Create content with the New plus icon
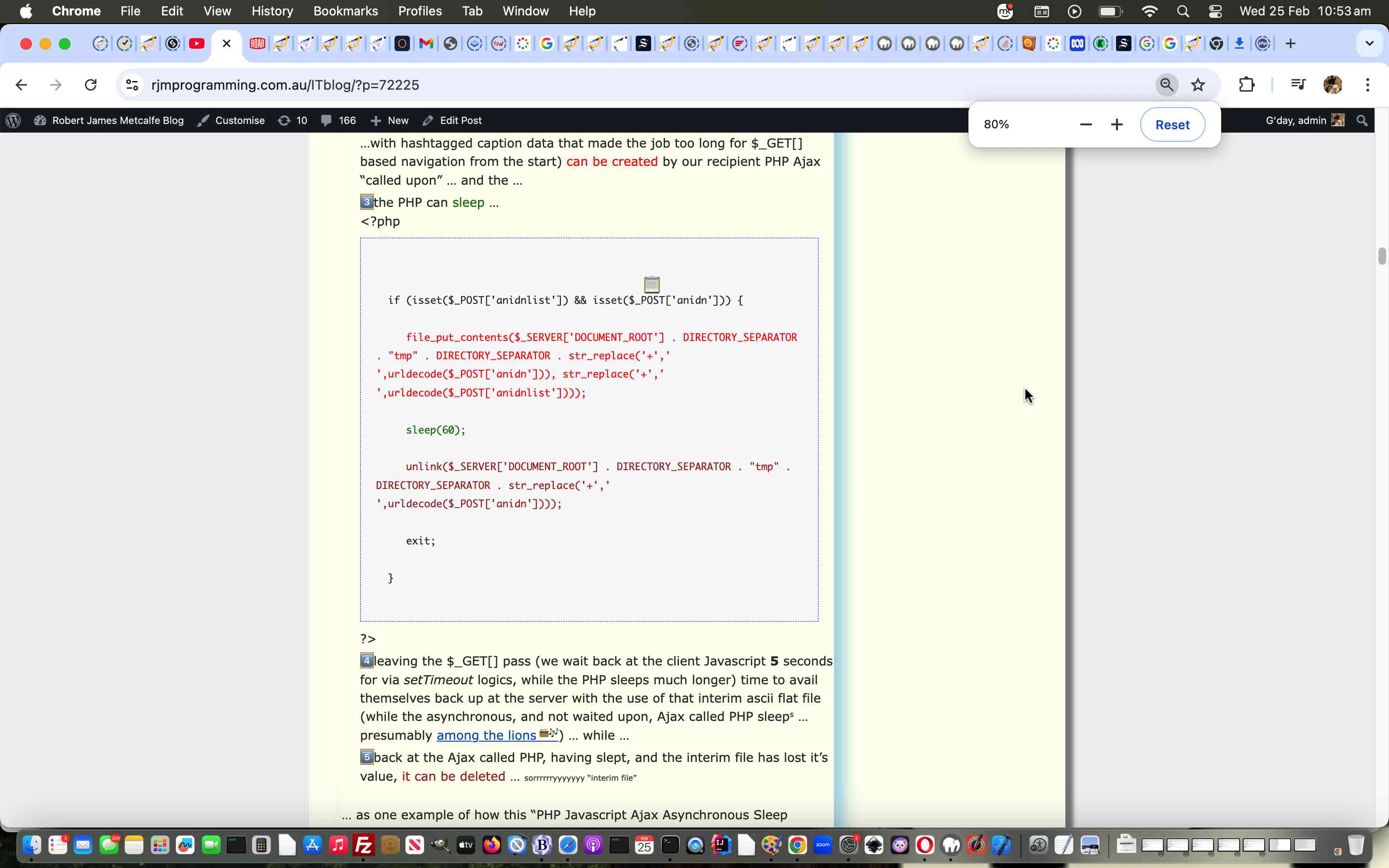Viewport: 1389px width, 868px height. (x=389, y=120)
